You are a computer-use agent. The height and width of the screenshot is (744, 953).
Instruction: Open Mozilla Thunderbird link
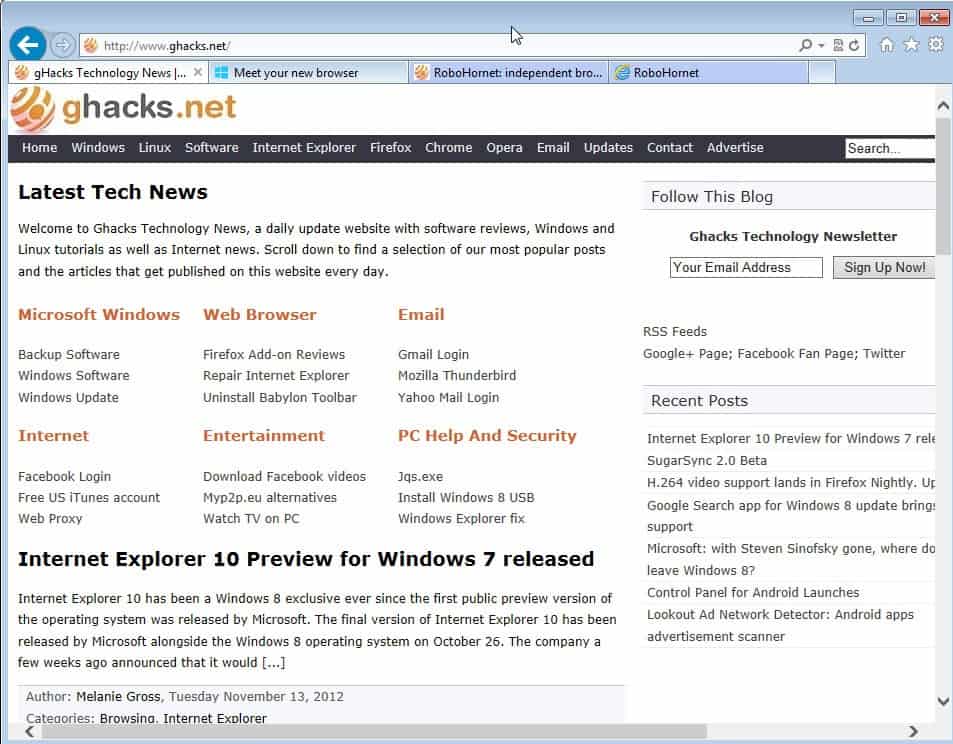click(457, 376)
